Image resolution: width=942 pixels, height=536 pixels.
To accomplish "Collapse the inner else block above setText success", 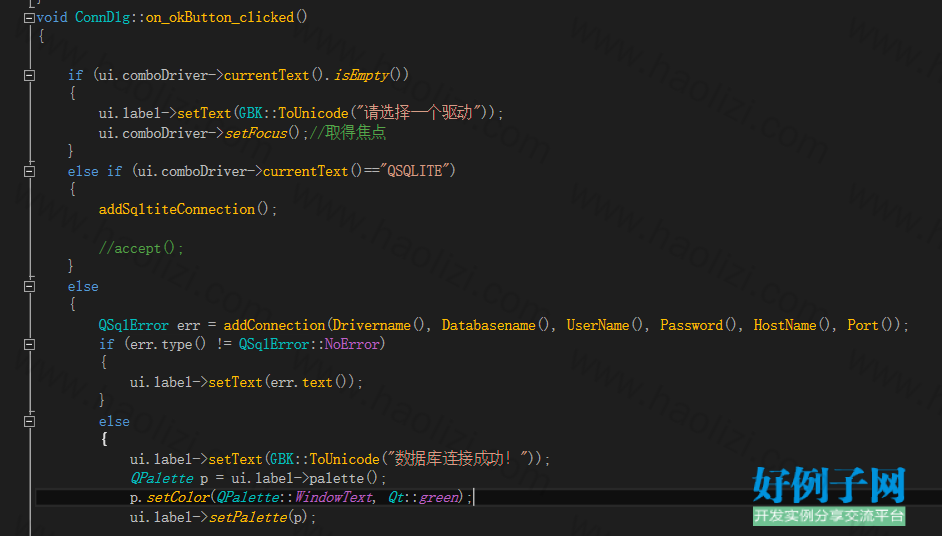I will [x=29, y=422].
